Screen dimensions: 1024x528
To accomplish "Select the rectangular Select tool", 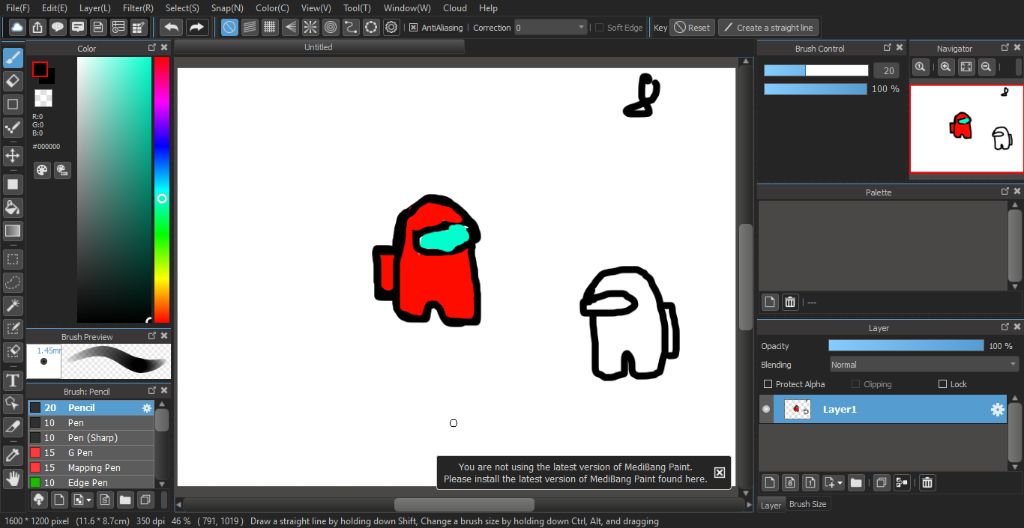I will click(13, 259).
